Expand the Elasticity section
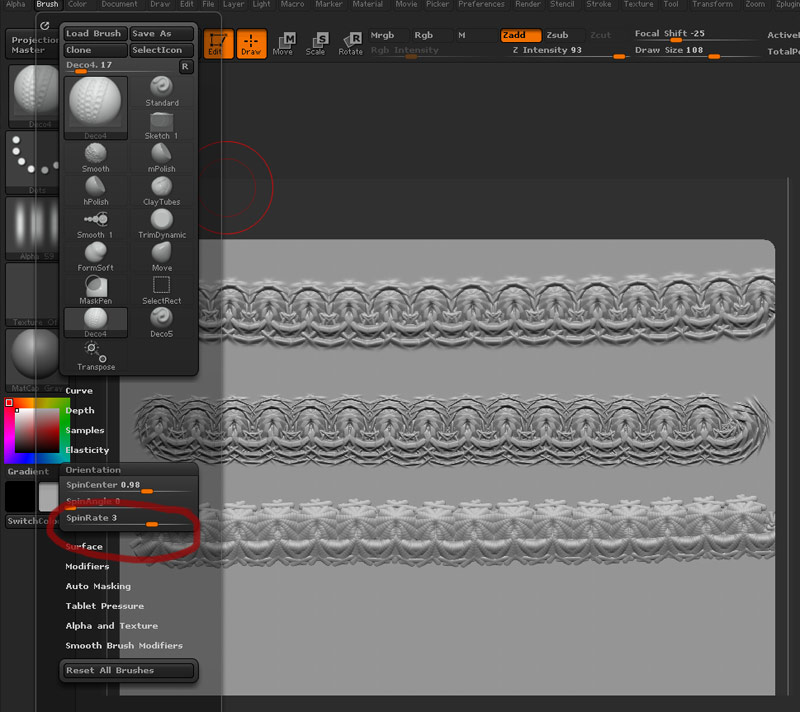 (x=87, y=450)
